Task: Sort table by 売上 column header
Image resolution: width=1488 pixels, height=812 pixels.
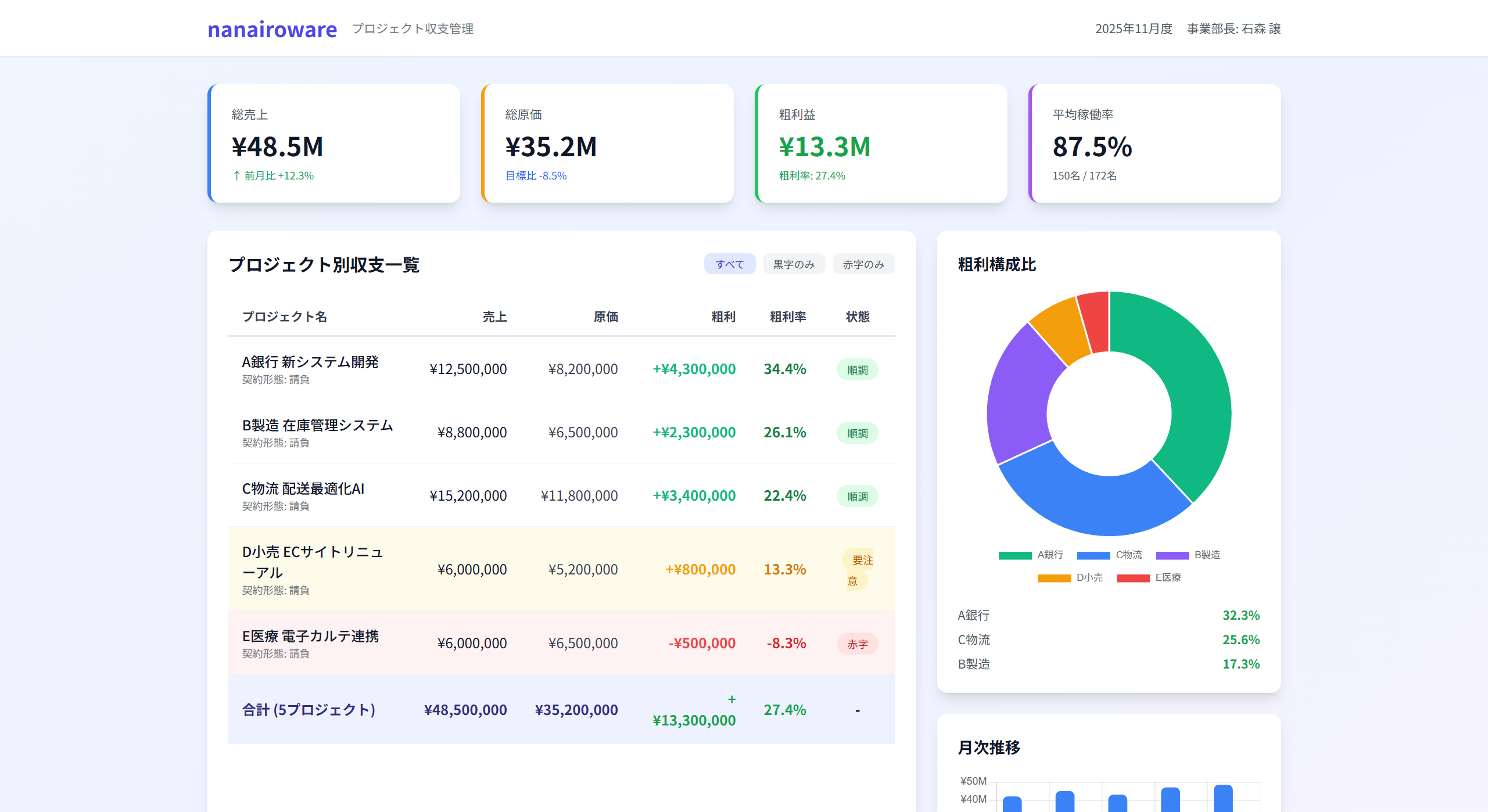Action: 494,317
